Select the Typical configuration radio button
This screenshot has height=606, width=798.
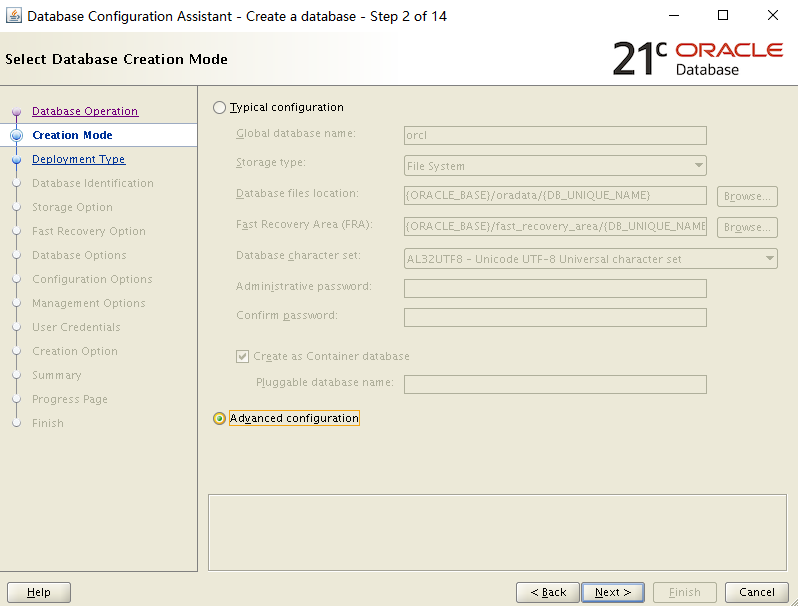(220, 108)
